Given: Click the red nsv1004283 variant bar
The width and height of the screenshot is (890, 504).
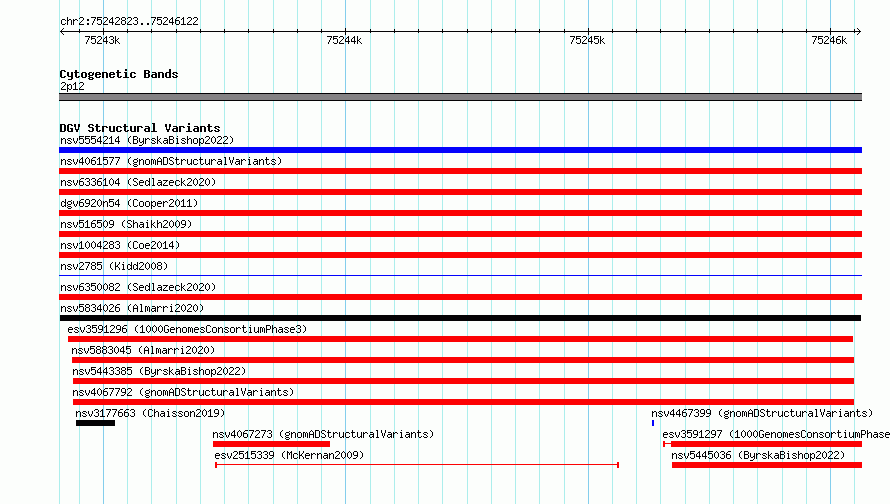Looking at the screenshot, I should pyautogui.click(x=460, y=255).
